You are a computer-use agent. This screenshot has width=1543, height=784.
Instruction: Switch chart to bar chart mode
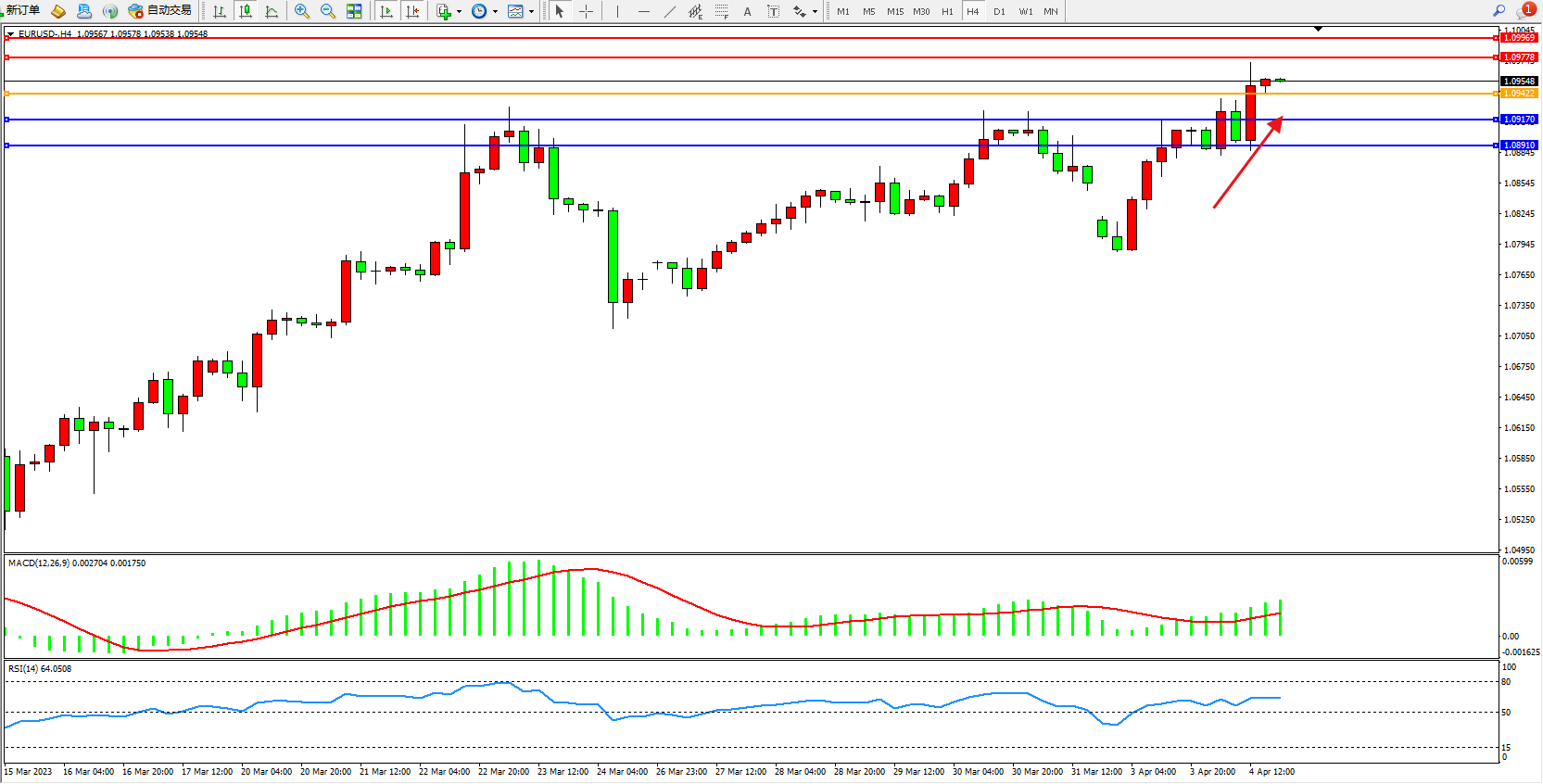(x=220, y=11)
